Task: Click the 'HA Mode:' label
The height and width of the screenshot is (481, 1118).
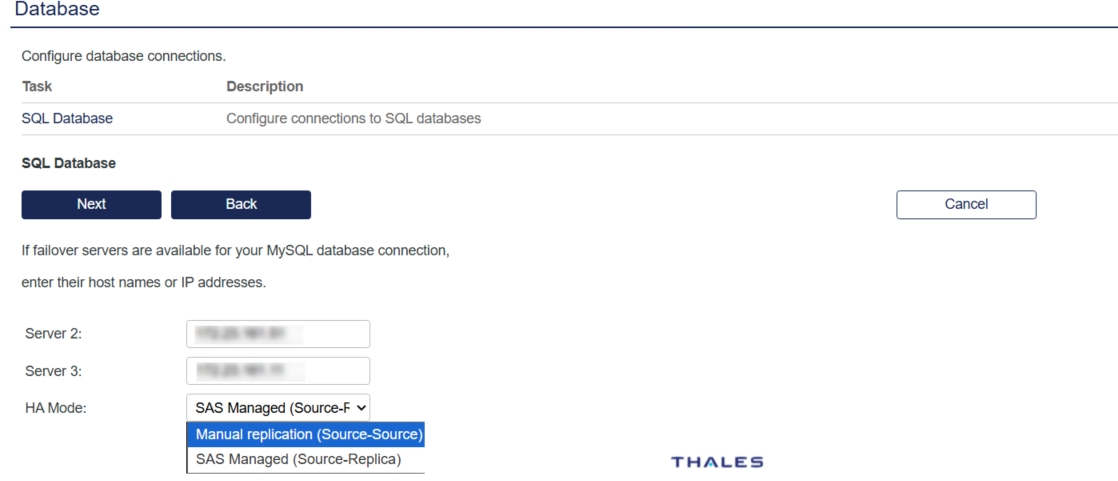Action: pos(56,408)
